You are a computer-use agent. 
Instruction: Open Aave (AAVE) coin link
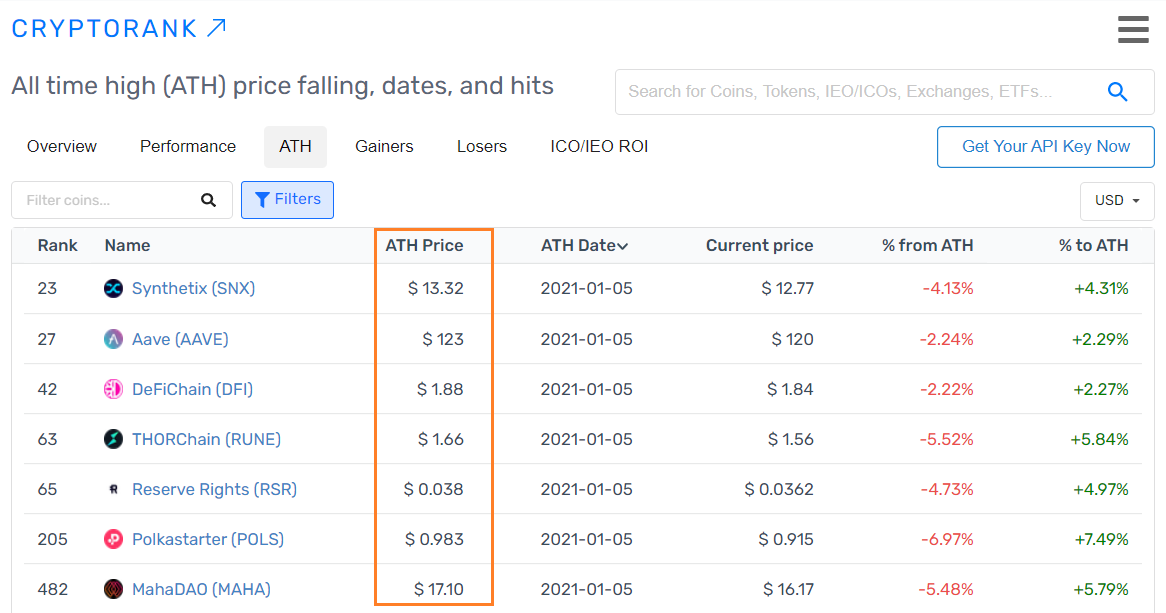(x=180, y=339)
